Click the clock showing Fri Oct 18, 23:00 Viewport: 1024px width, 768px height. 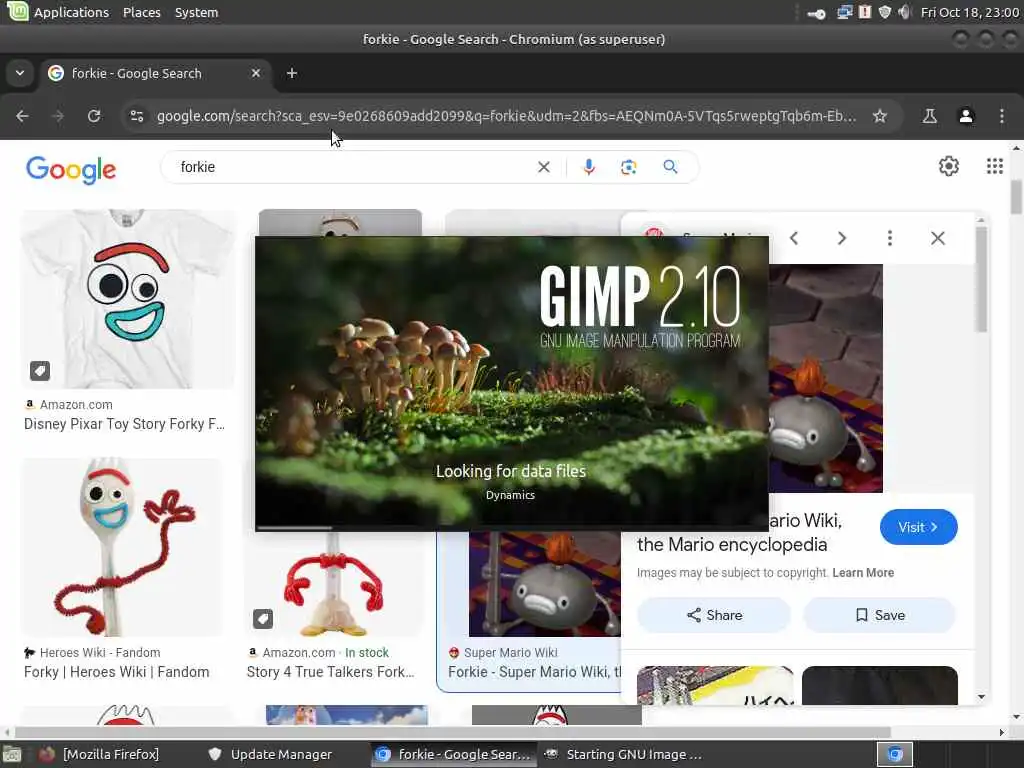tap(969, 12)
